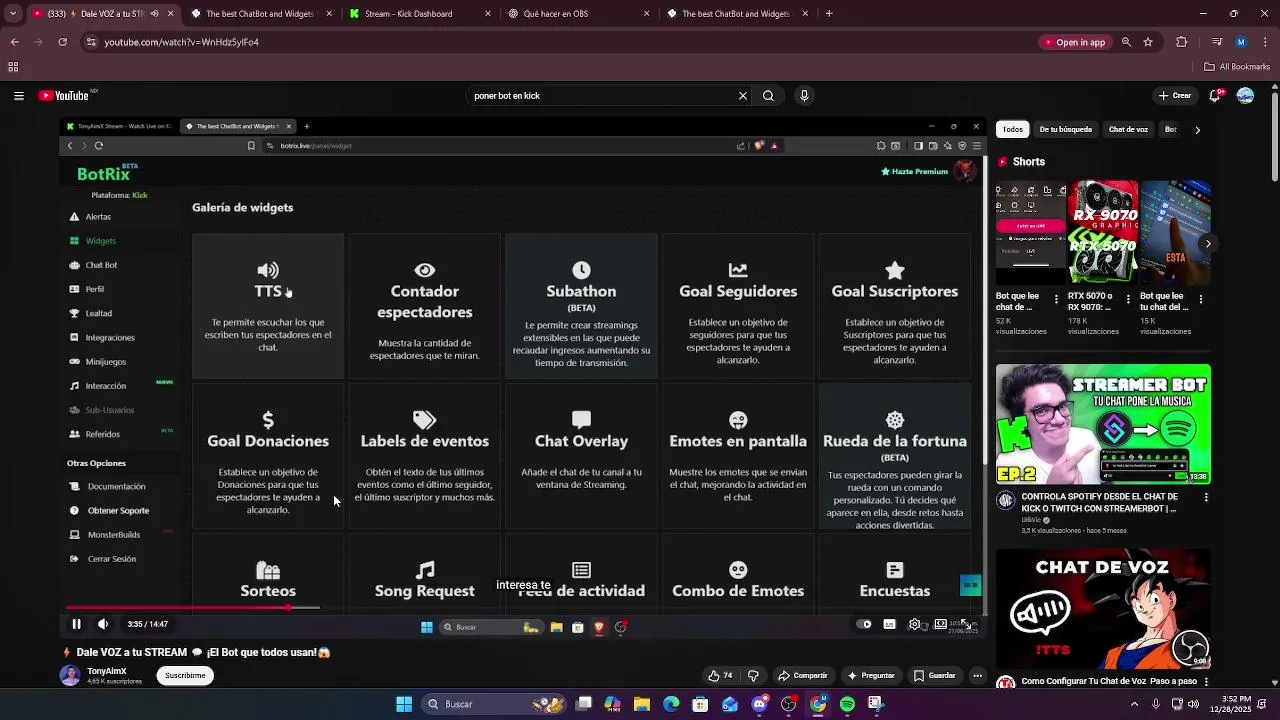Switch to Qué hacer en OBS tab
The image size is (1280, 720).
pyautogui.click(x=578, y=14)
